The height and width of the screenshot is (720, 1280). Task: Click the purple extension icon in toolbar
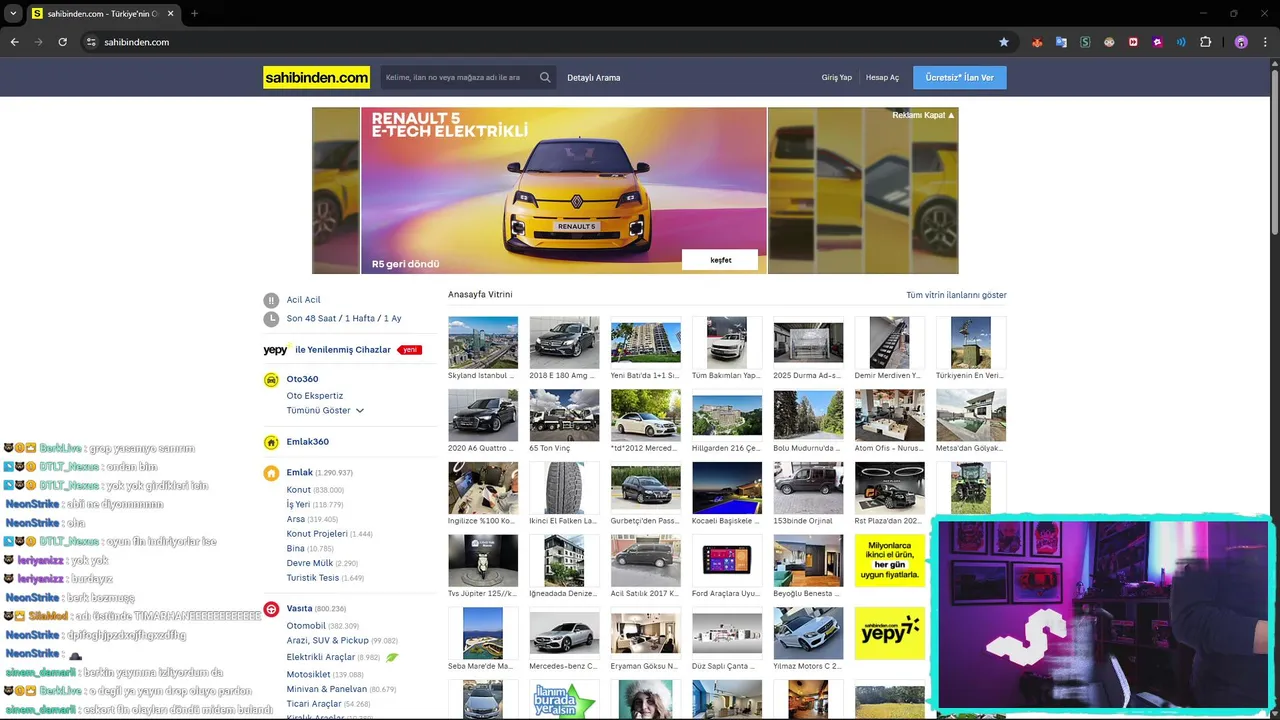coord(1157,42)
